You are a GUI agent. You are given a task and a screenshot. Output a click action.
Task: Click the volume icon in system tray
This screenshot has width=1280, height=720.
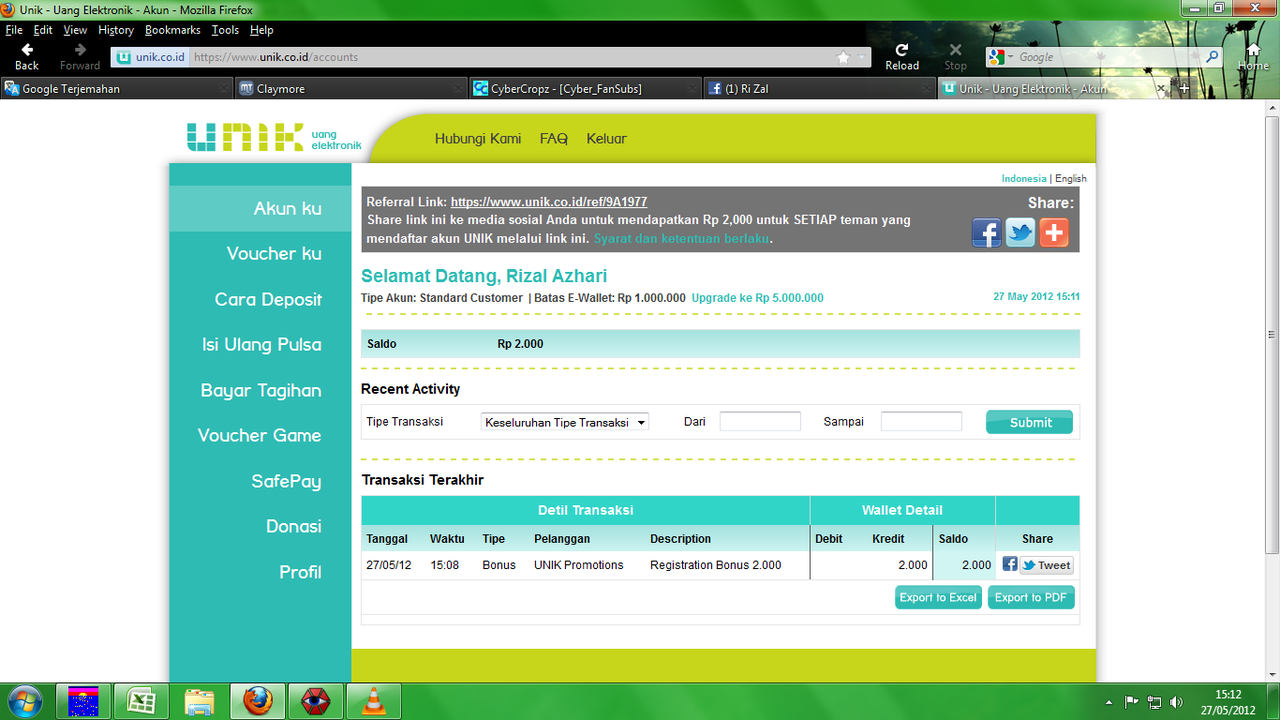(1176, 702)
